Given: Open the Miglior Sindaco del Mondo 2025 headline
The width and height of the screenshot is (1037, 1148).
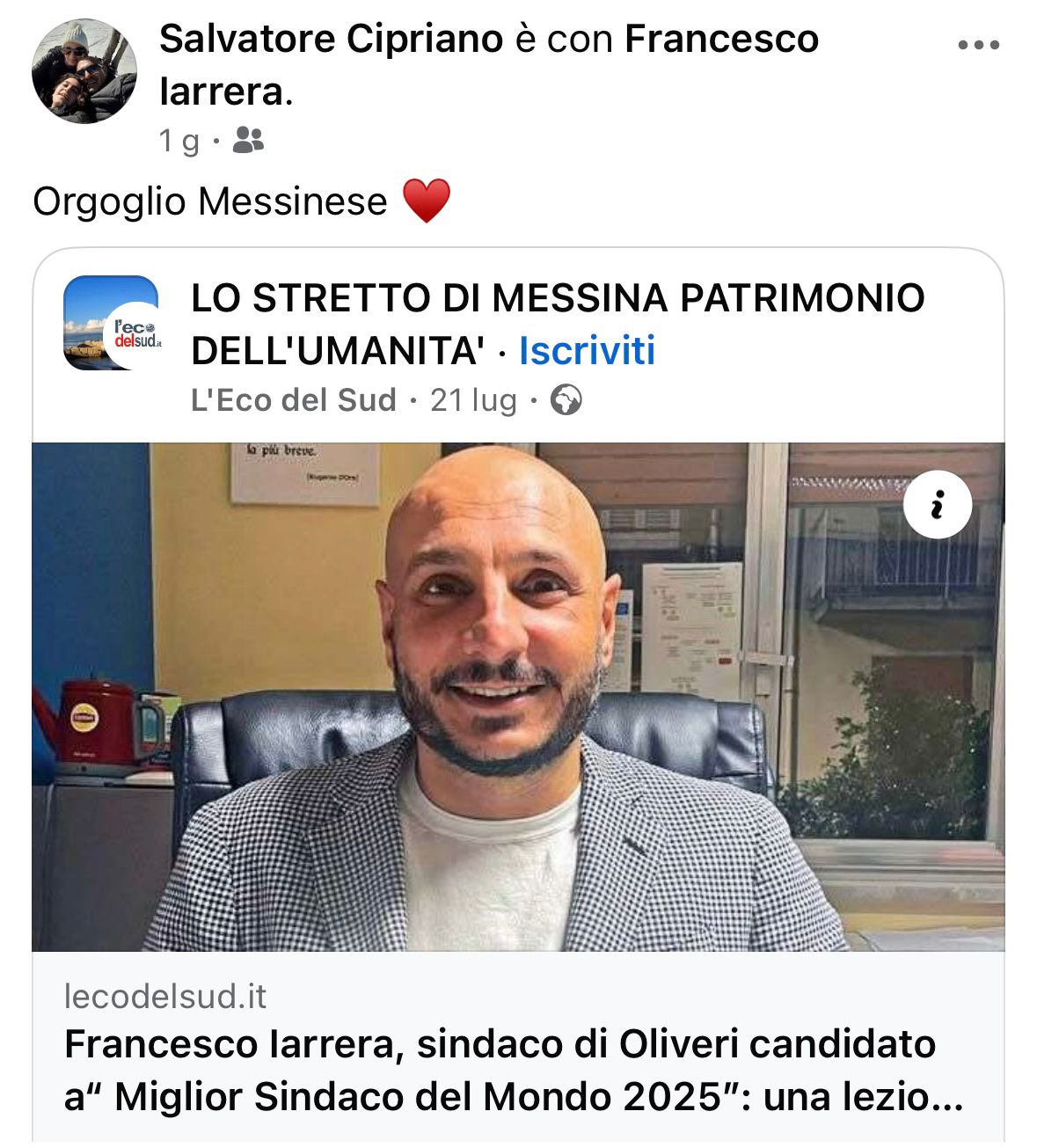Looking at the screenshot, I should pyautogui.click(x=514, y=1071).
